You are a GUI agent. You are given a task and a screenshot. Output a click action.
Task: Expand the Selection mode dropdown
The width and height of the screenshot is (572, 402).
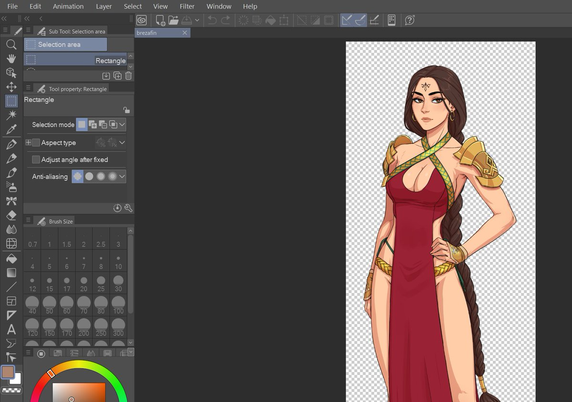pyautogui.click(x=122, y=125)
